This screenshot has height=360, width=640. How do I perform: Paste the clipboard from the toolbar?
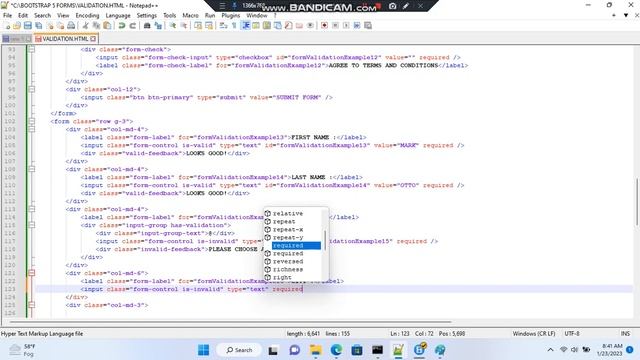107,26
